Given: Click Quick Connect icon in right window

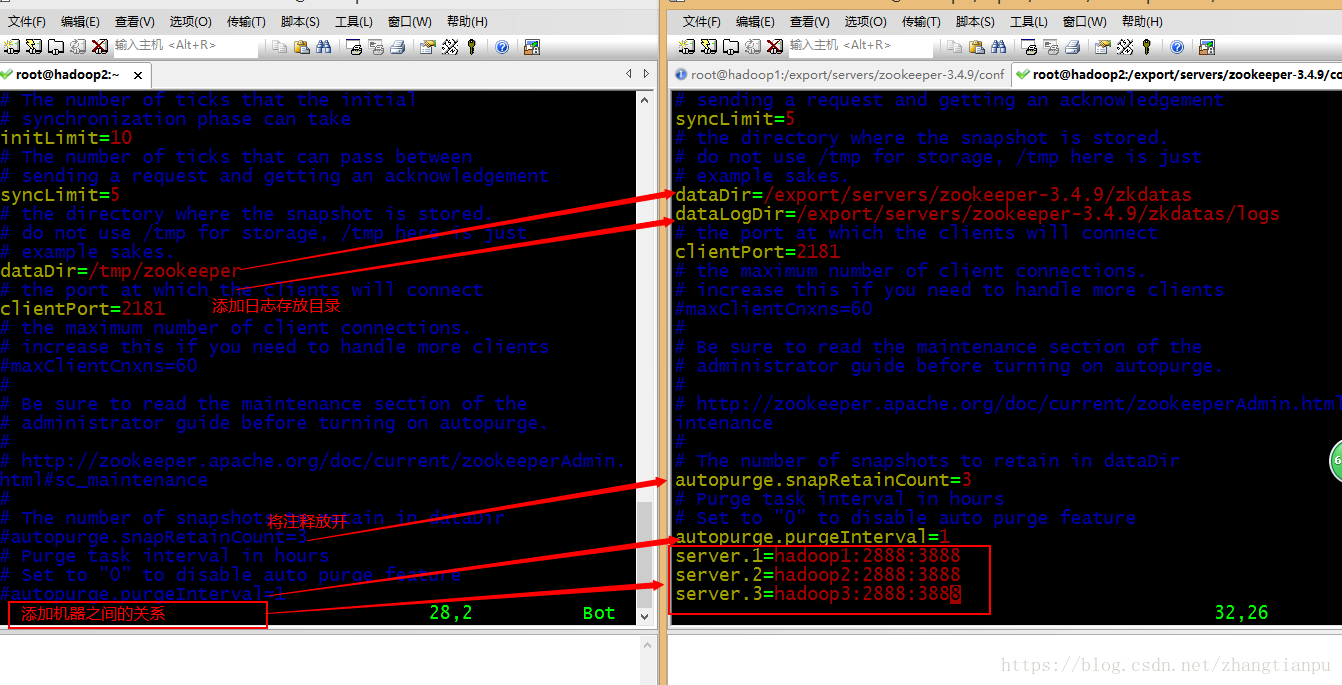Looking at the screenshot, I should (709, 46).
